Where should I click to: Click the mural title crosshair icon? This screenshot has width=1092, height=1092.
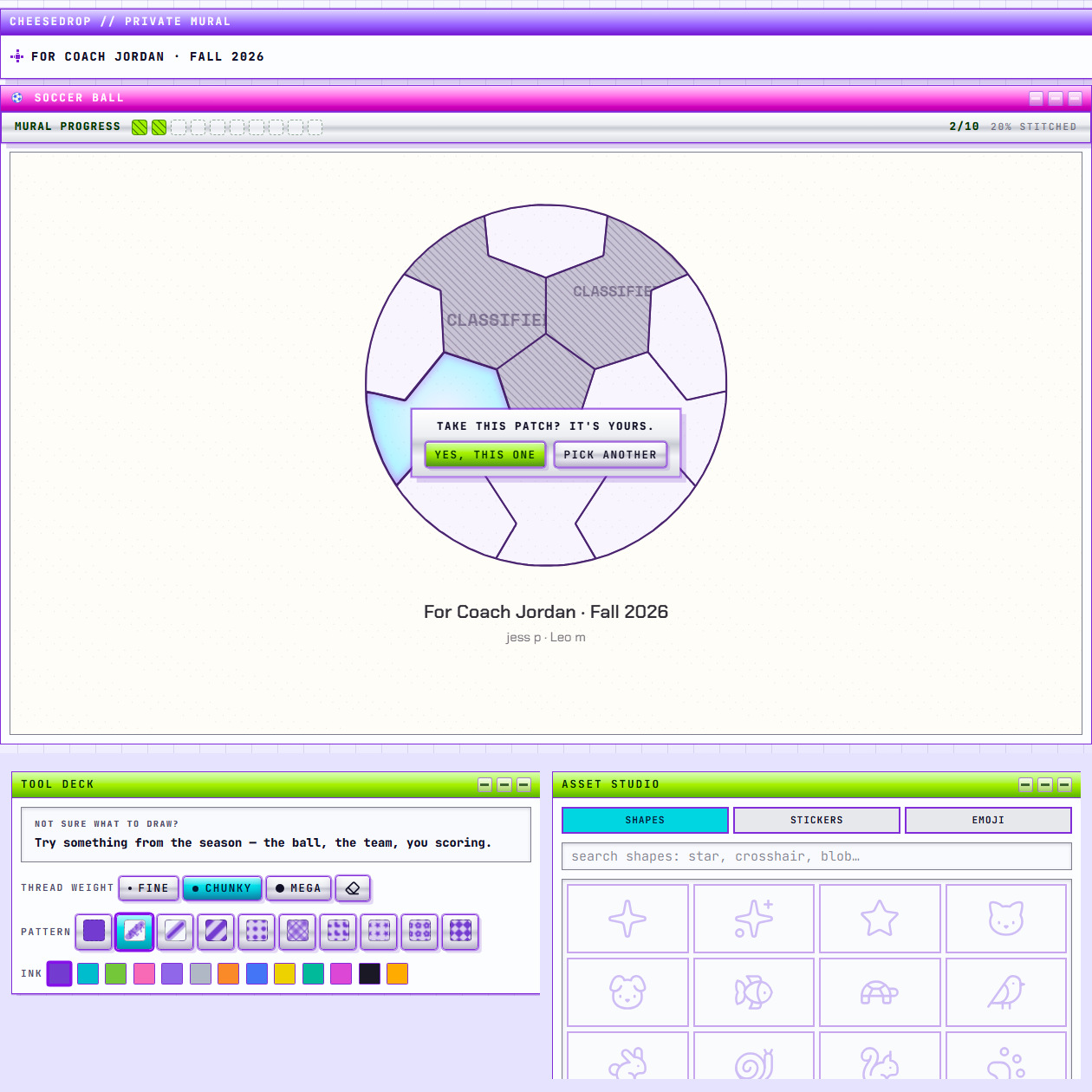[x=16, y=56]
